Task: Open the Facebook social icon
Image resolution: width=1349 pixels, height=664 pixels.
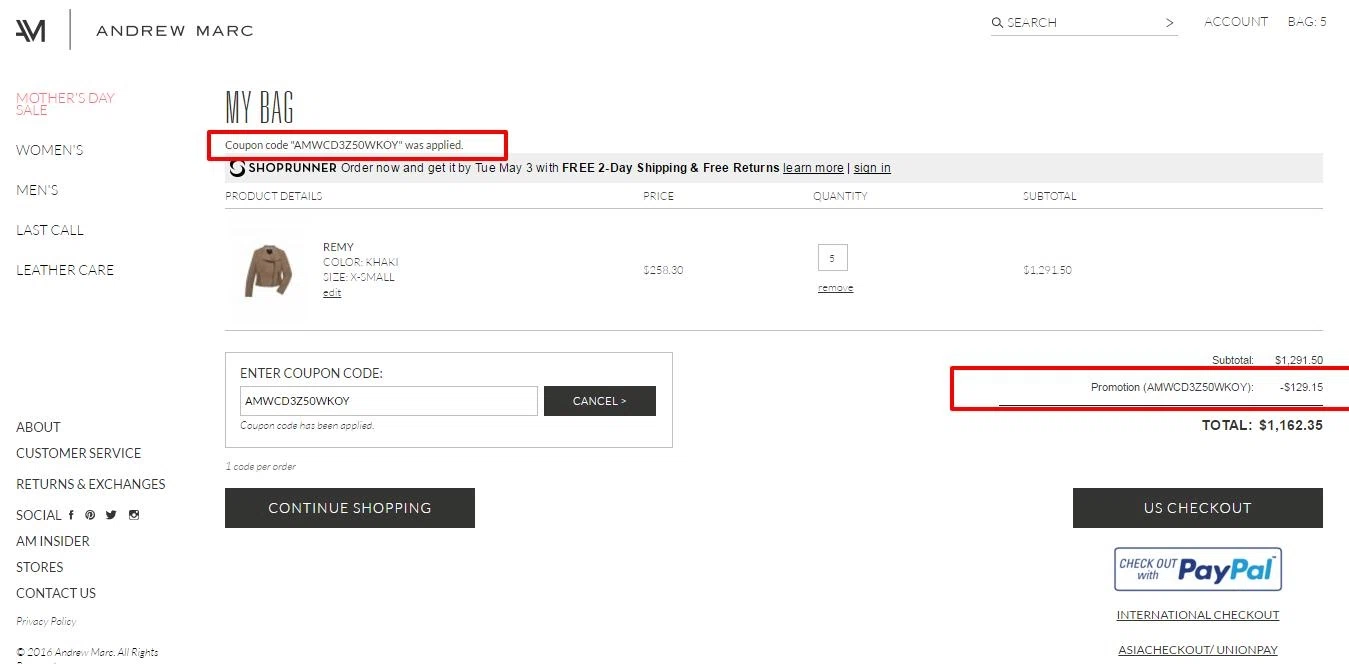Action: point(71,515)
